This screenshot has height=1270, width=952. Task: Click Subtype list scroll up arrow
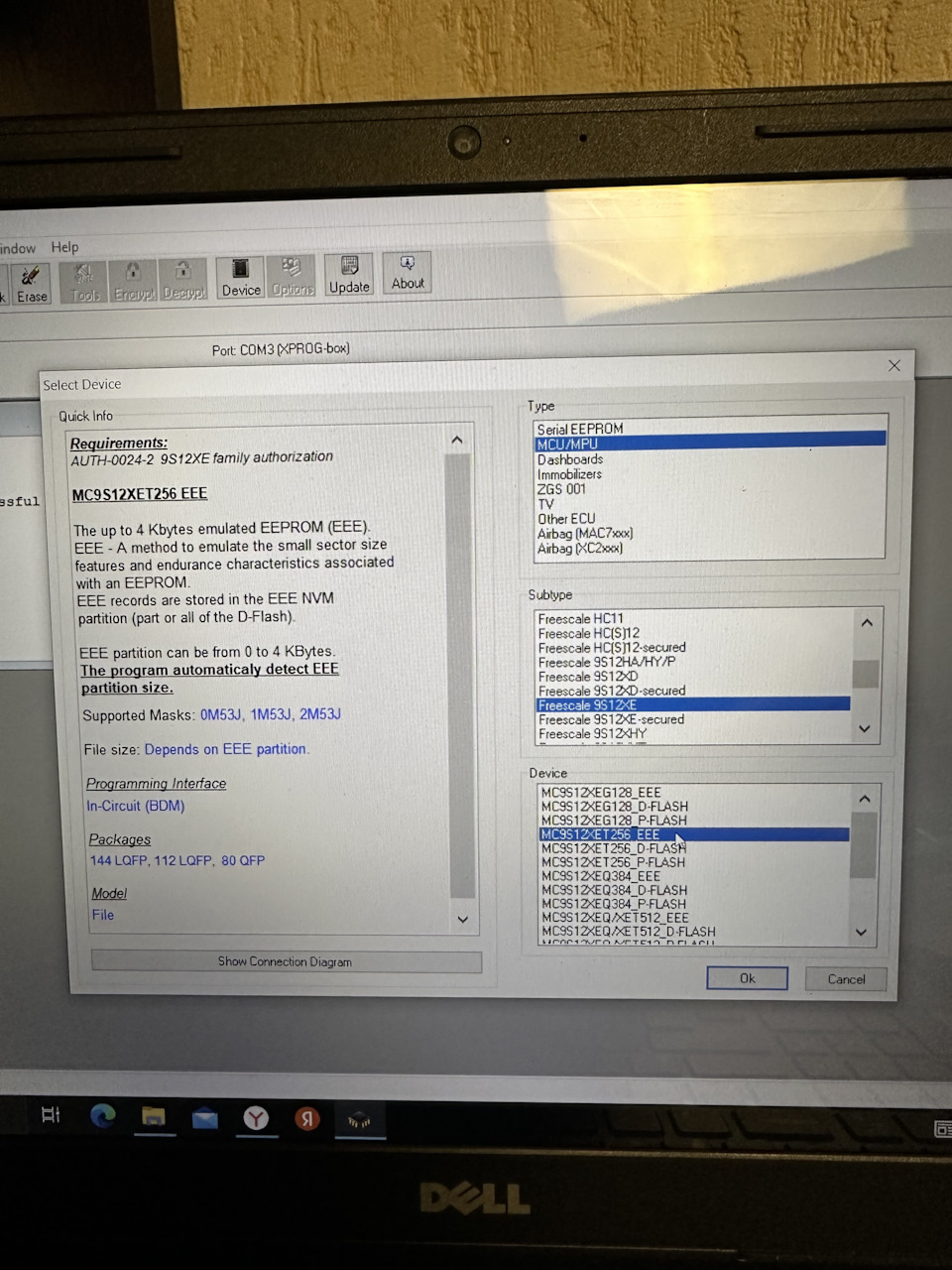(867, 623)
